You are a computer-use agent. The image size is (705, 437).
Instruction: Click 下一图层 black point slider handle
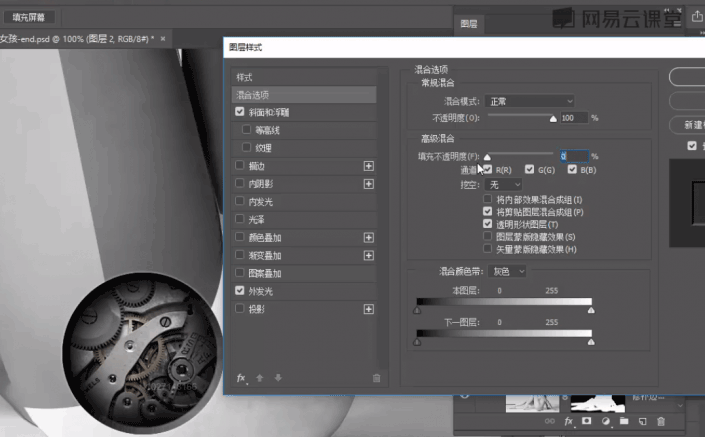[x=417, y=342]
